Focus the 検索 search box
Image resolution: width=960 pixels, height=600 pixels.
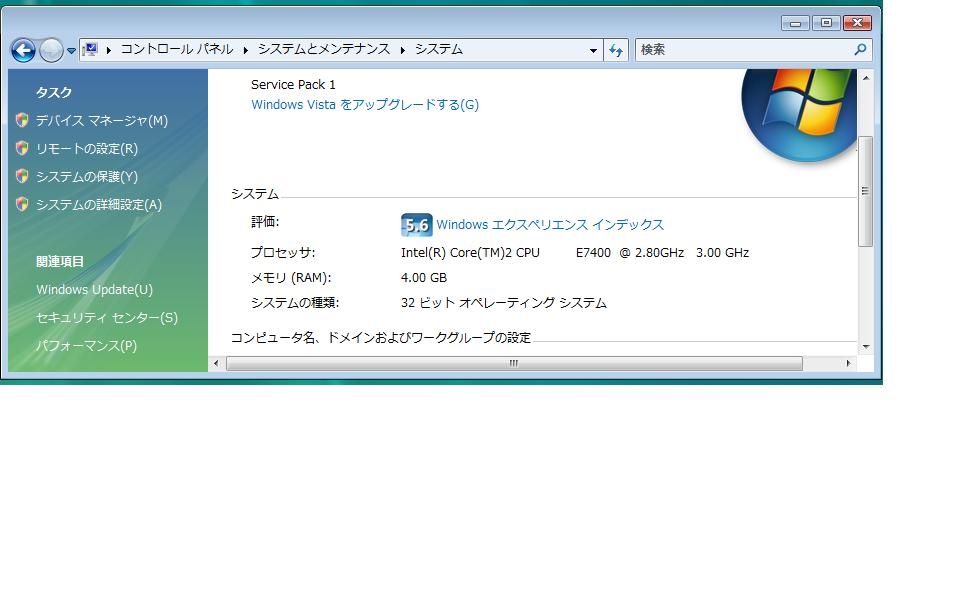(744, 50)
